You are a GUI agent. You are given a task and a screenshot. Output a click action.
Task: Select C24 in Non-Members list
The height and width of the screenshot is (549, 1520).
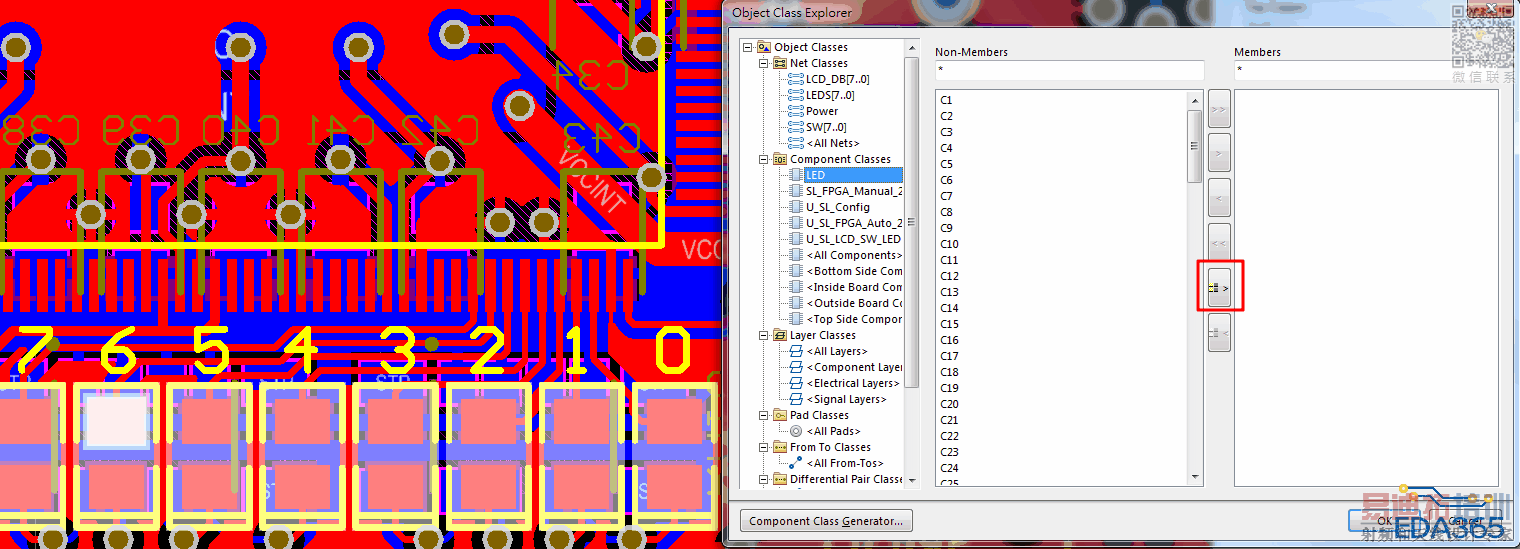pyautogui.click(x=949, y=468)
